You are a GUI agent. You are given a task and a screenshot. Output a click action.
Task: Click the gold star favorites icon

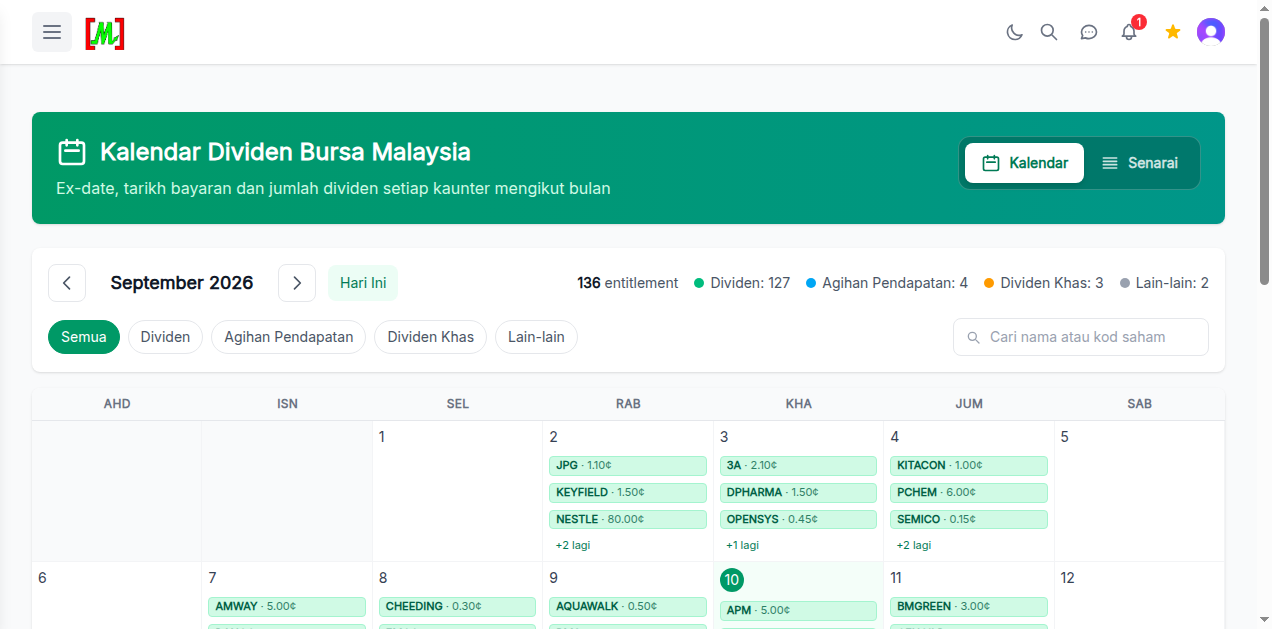click(x=1173, y=32)
